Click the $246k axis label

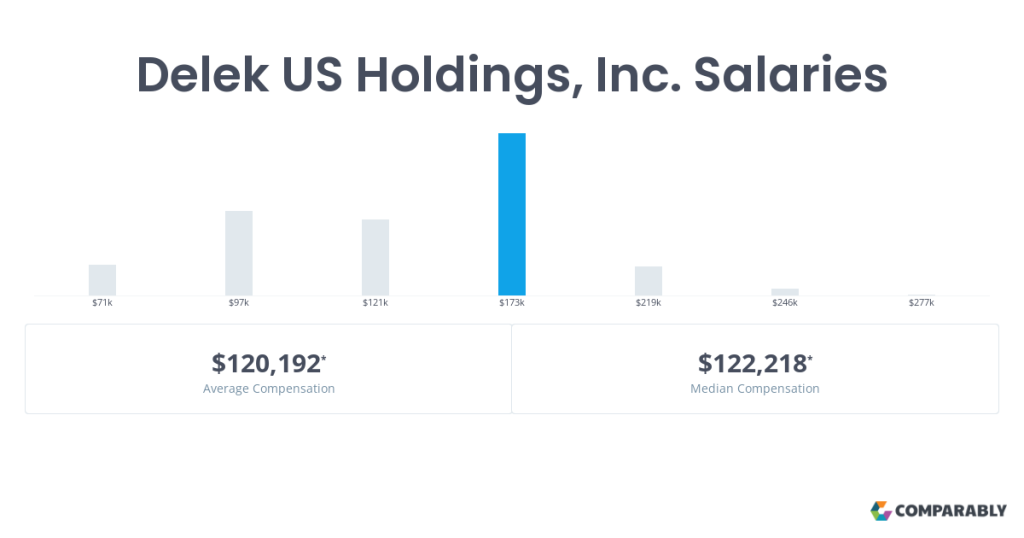point(785,303)
